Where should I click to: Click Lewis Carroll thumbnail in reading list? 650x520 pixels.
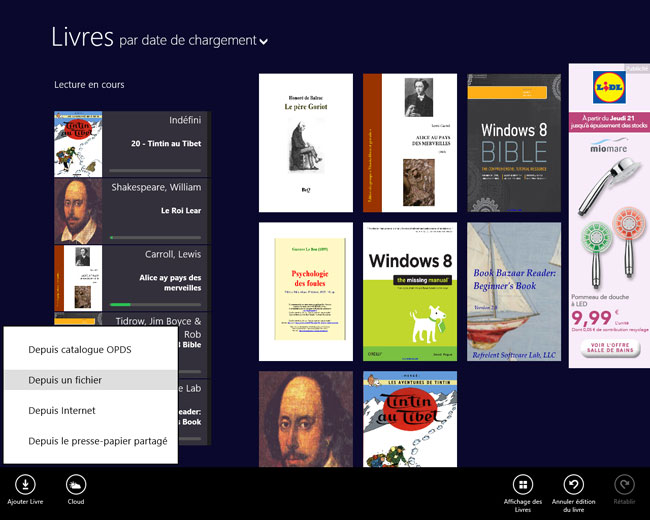(x=78, y=278)
